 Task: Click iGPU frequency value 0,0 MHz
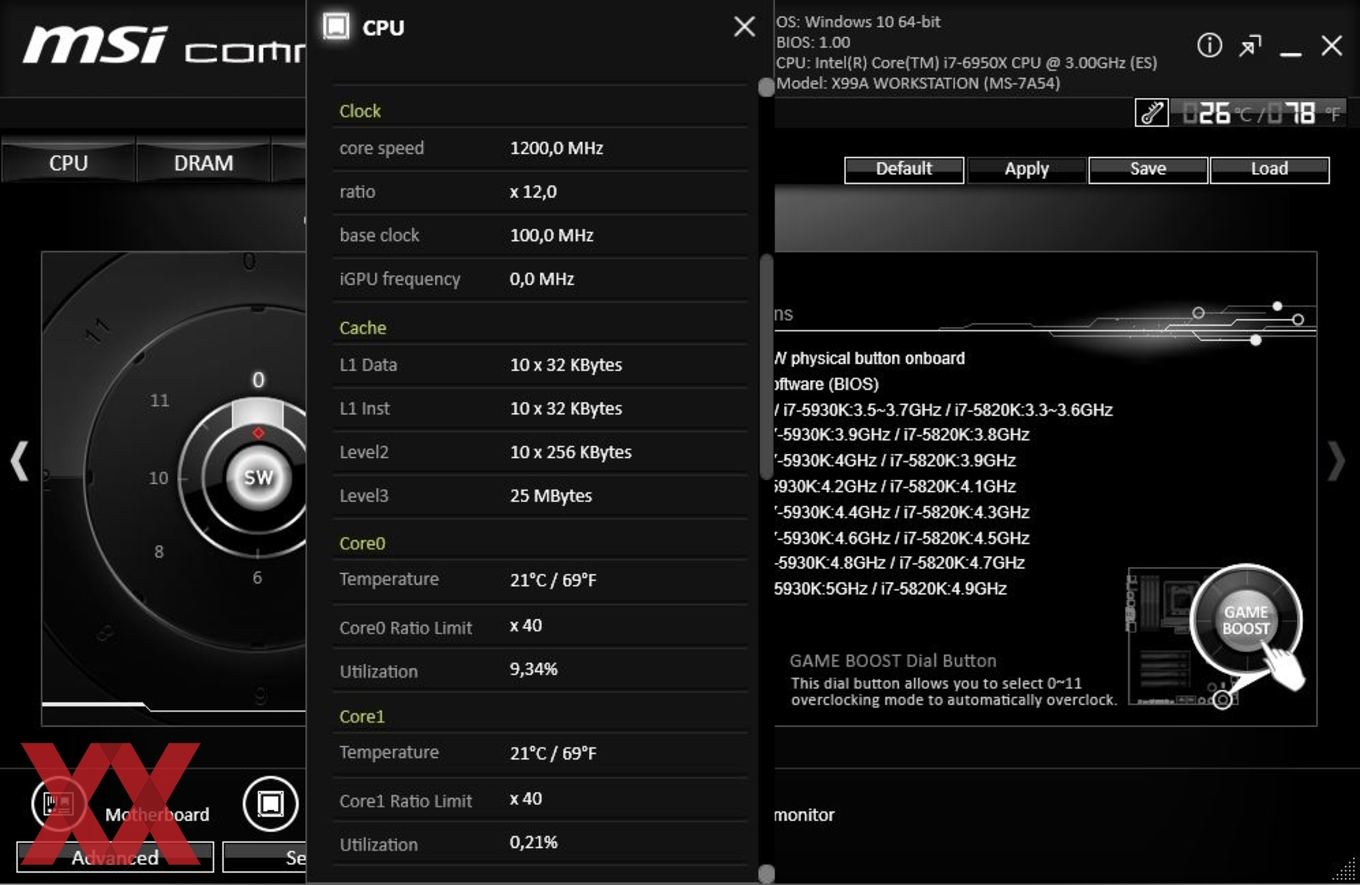click(x=542, y=279)
